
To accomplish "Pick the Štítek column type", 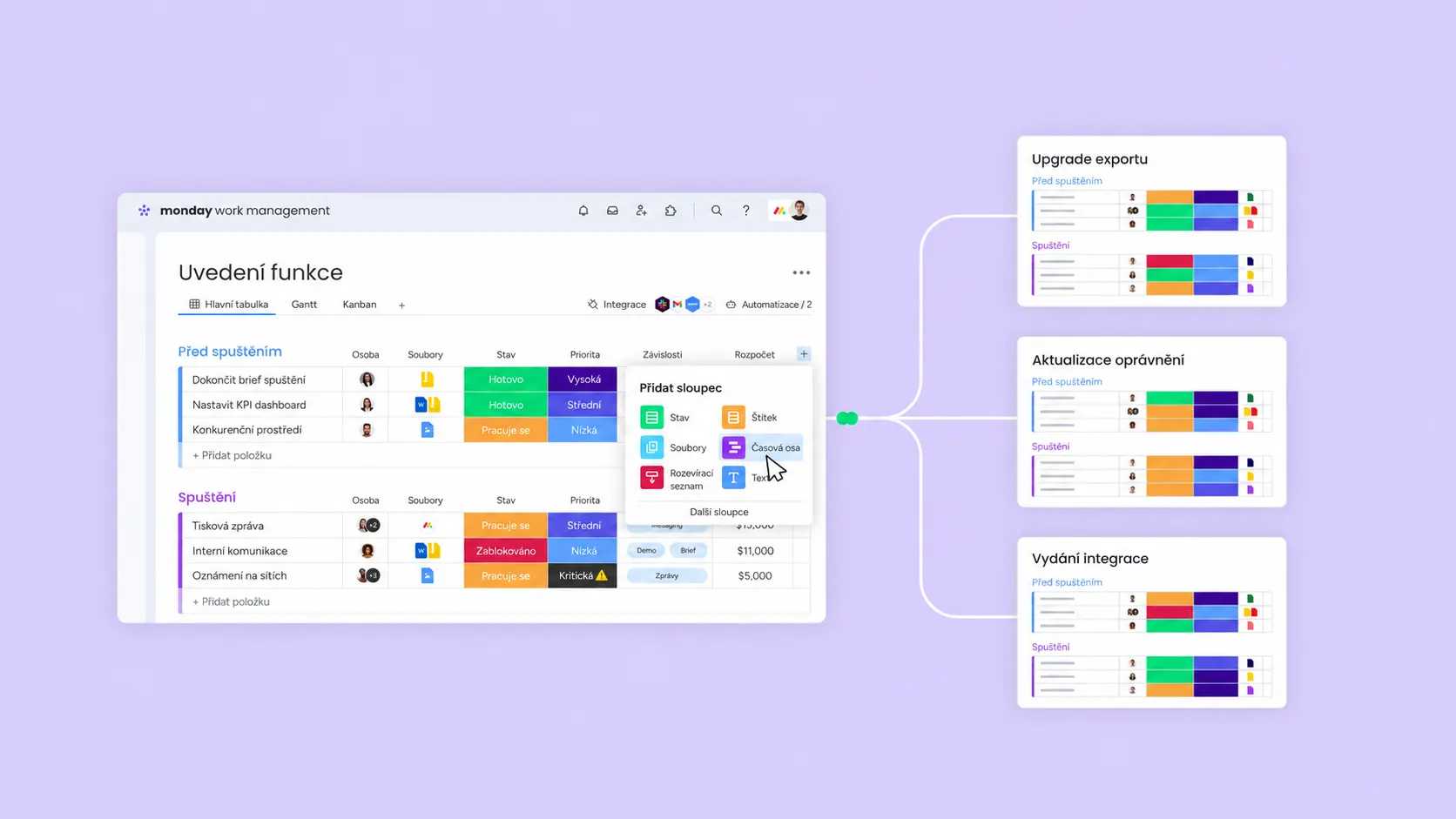I will pos(751,418).
